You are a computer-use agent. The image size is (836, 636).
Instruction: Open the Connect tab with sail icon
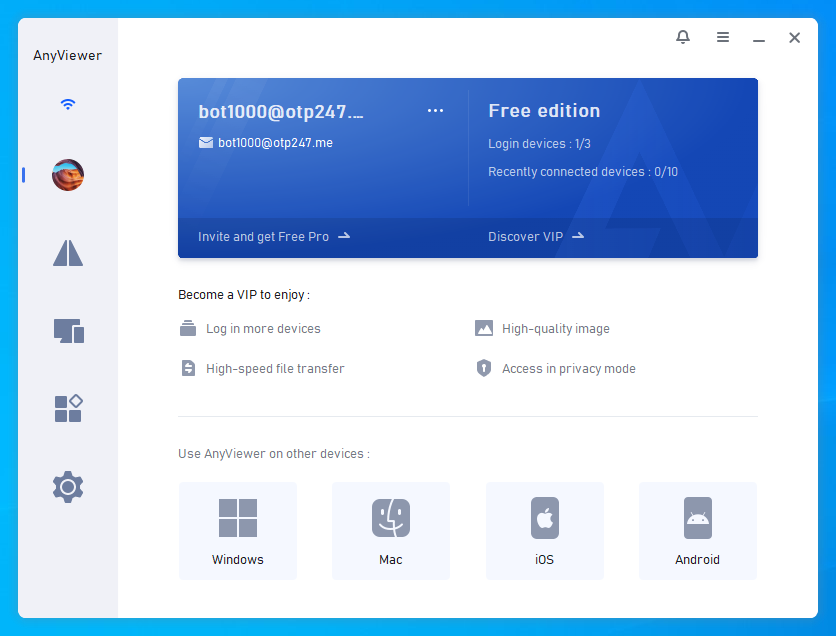(x=68, y=254)
